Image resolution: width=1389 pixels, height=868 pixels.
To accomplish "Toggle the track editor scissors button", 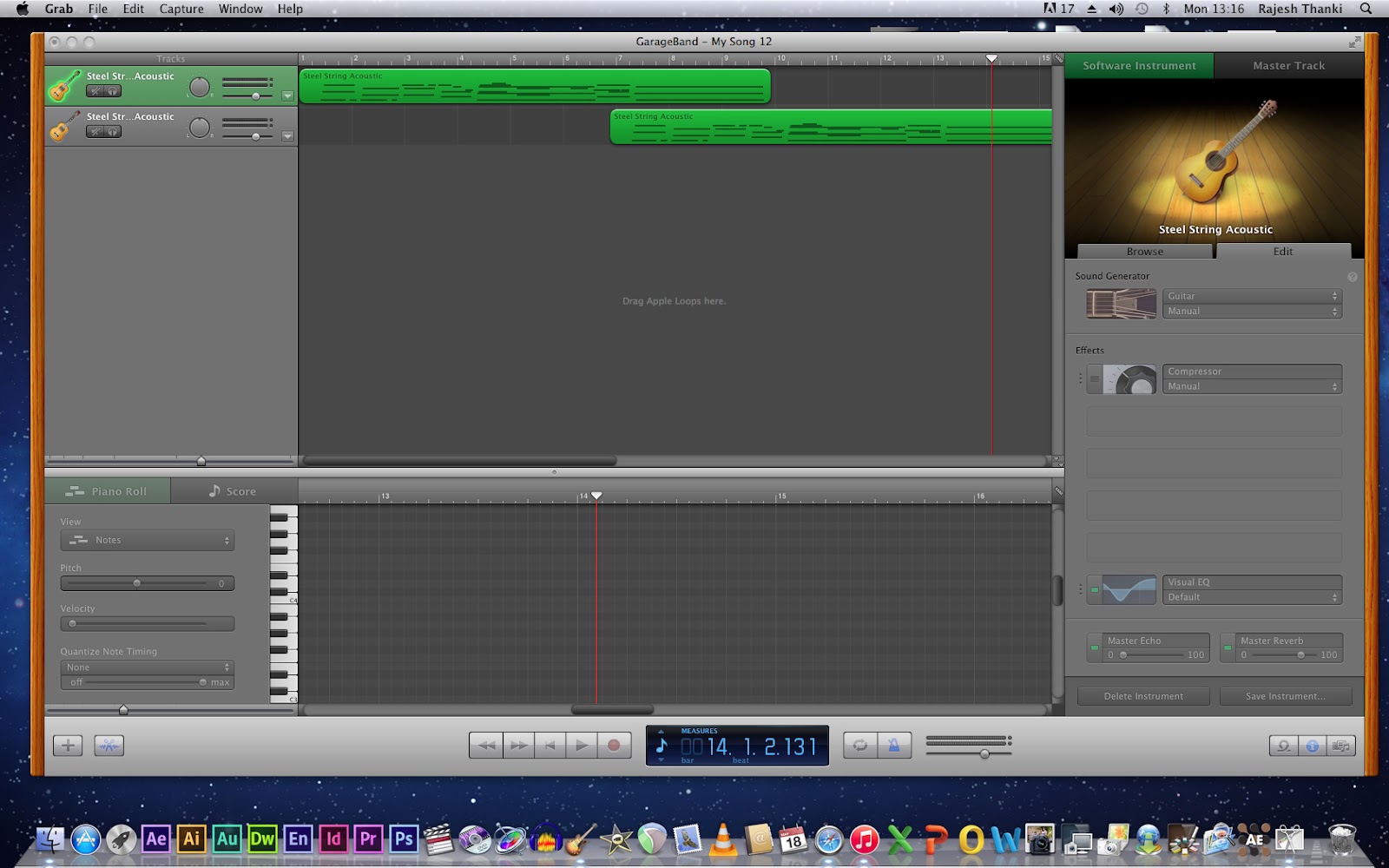I will (x=109, y=745).
